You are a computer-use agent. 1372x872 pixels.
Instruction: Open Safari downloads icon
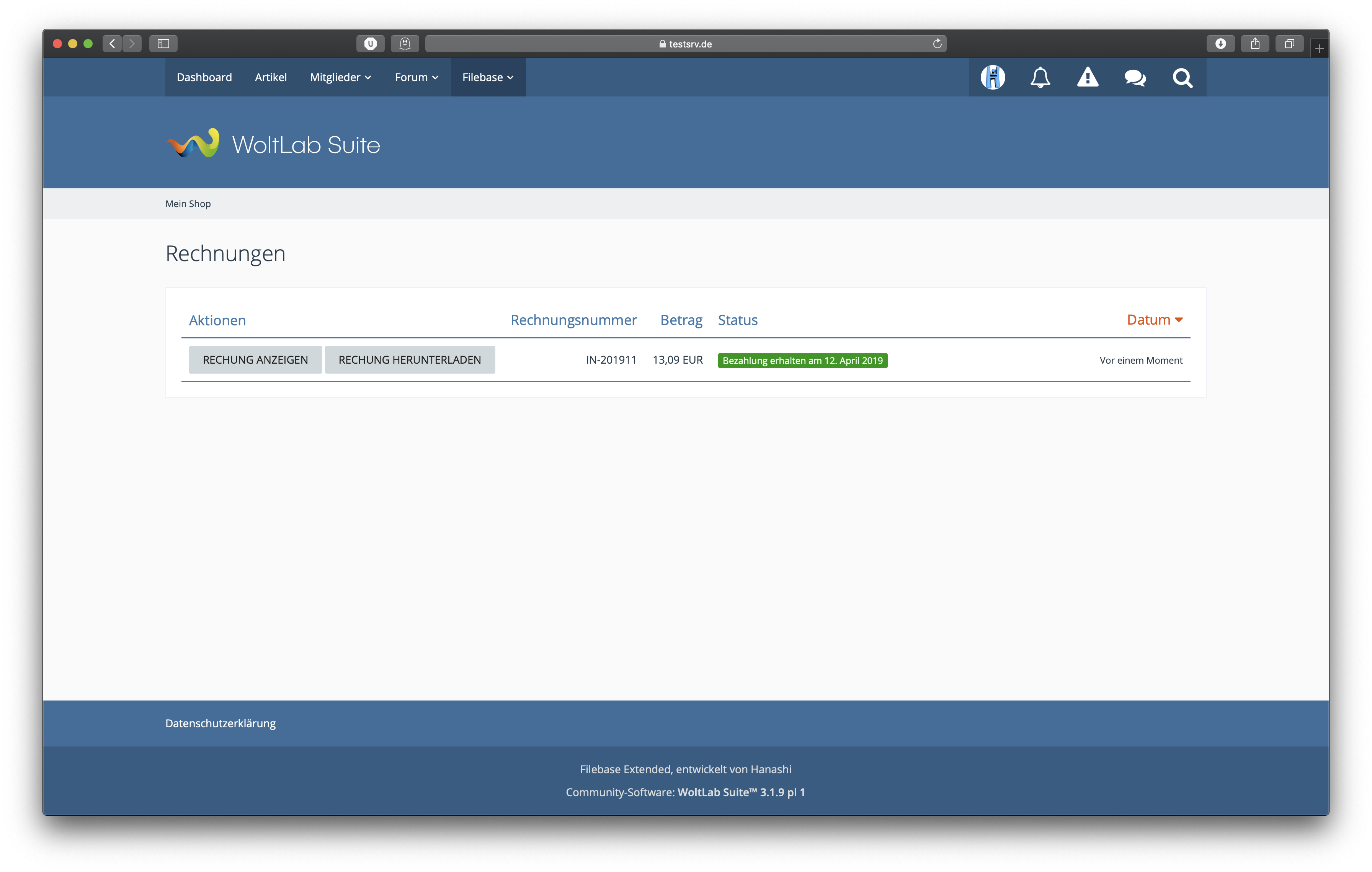1220,44
